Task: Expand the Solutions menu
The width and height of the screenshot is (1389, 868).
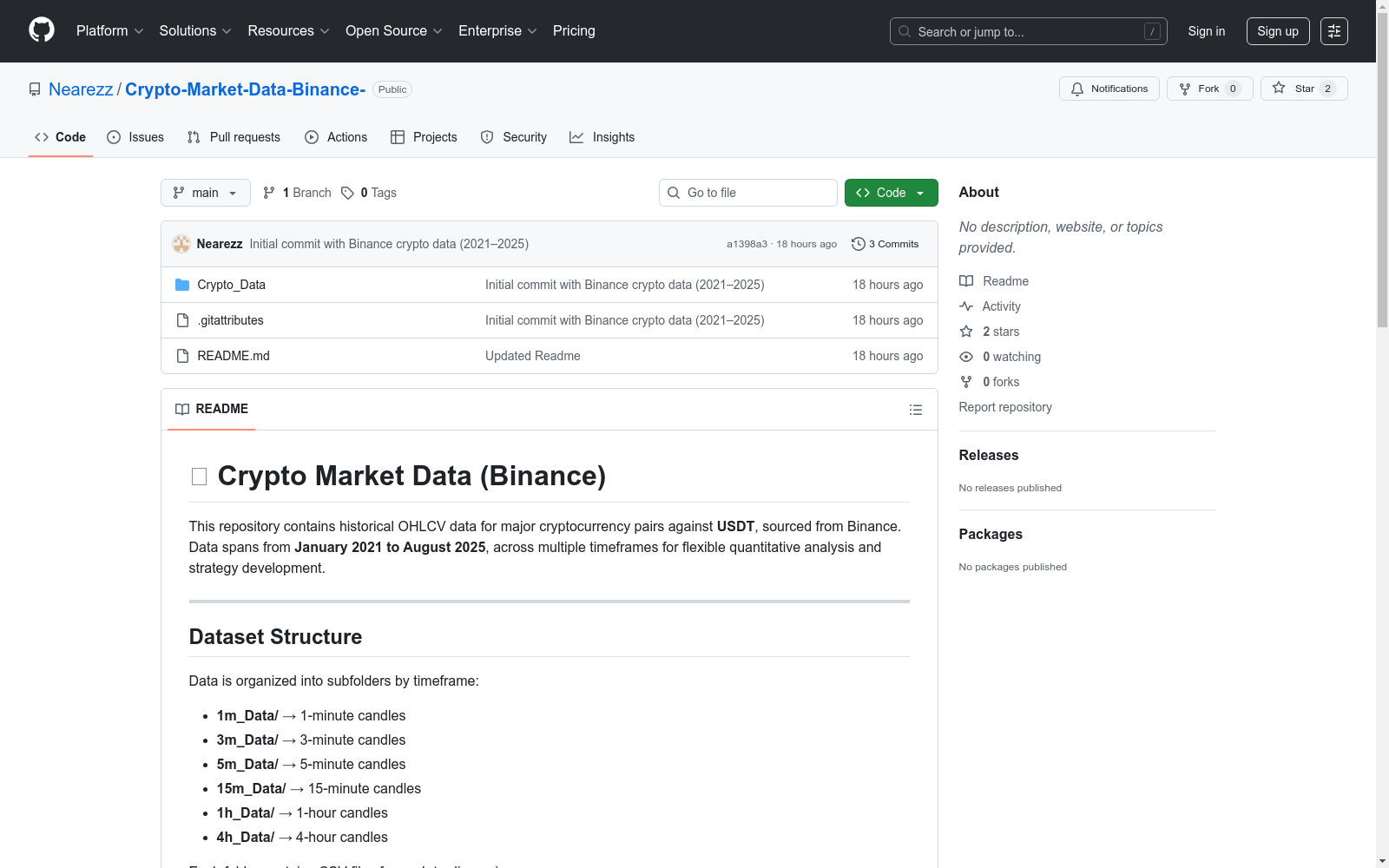Action: pyautogui.click(x=195, y=30)
